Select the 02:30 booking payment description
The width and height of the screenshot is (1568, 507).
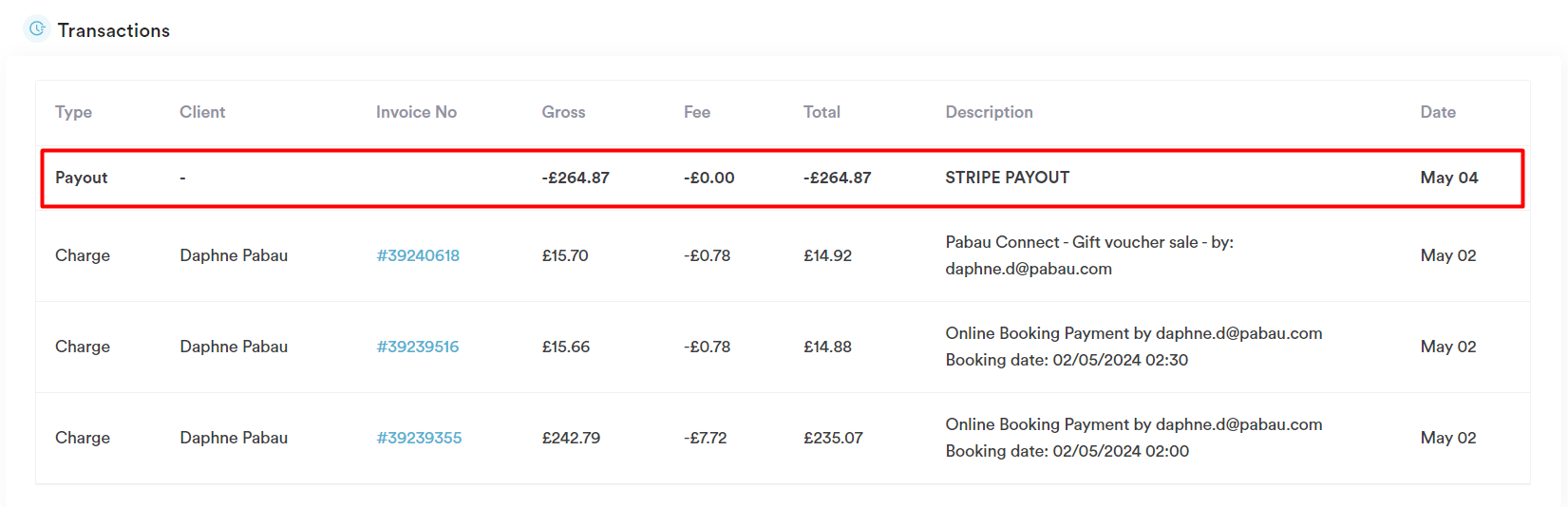pyautogui.click(x=1134, y=347)
